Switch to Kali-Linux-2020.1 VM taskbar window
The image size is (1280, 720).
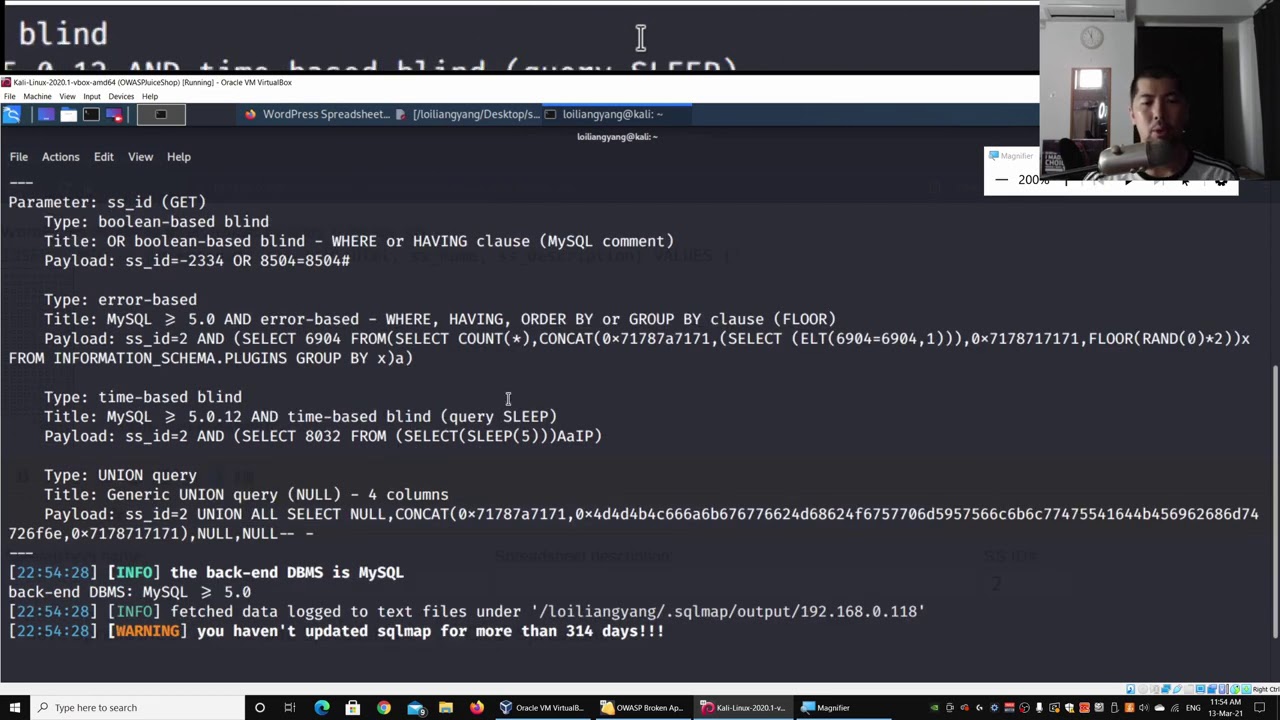tap(743, 708)
